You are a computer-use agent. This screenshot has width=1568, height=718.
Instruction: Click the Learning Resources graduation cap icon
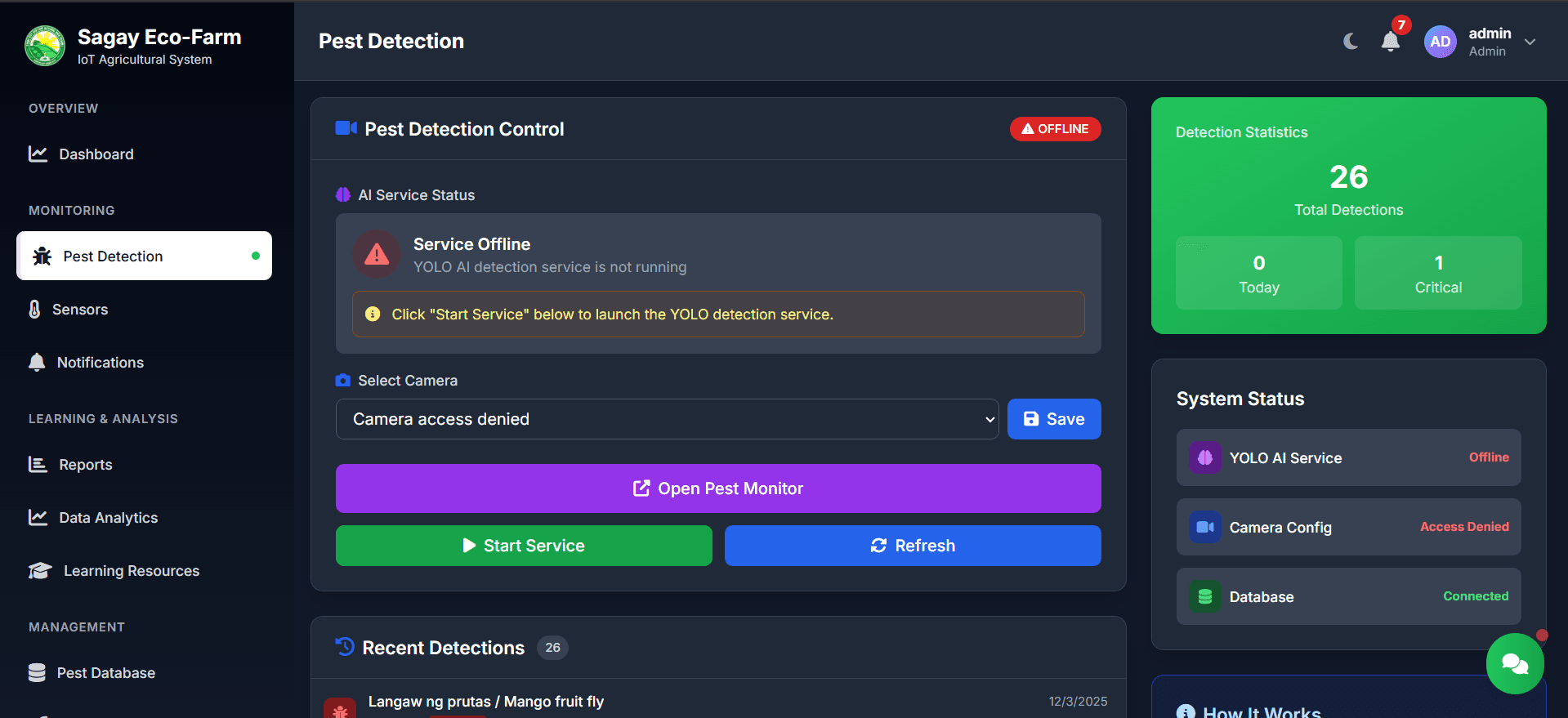click(x=40, y=570)
